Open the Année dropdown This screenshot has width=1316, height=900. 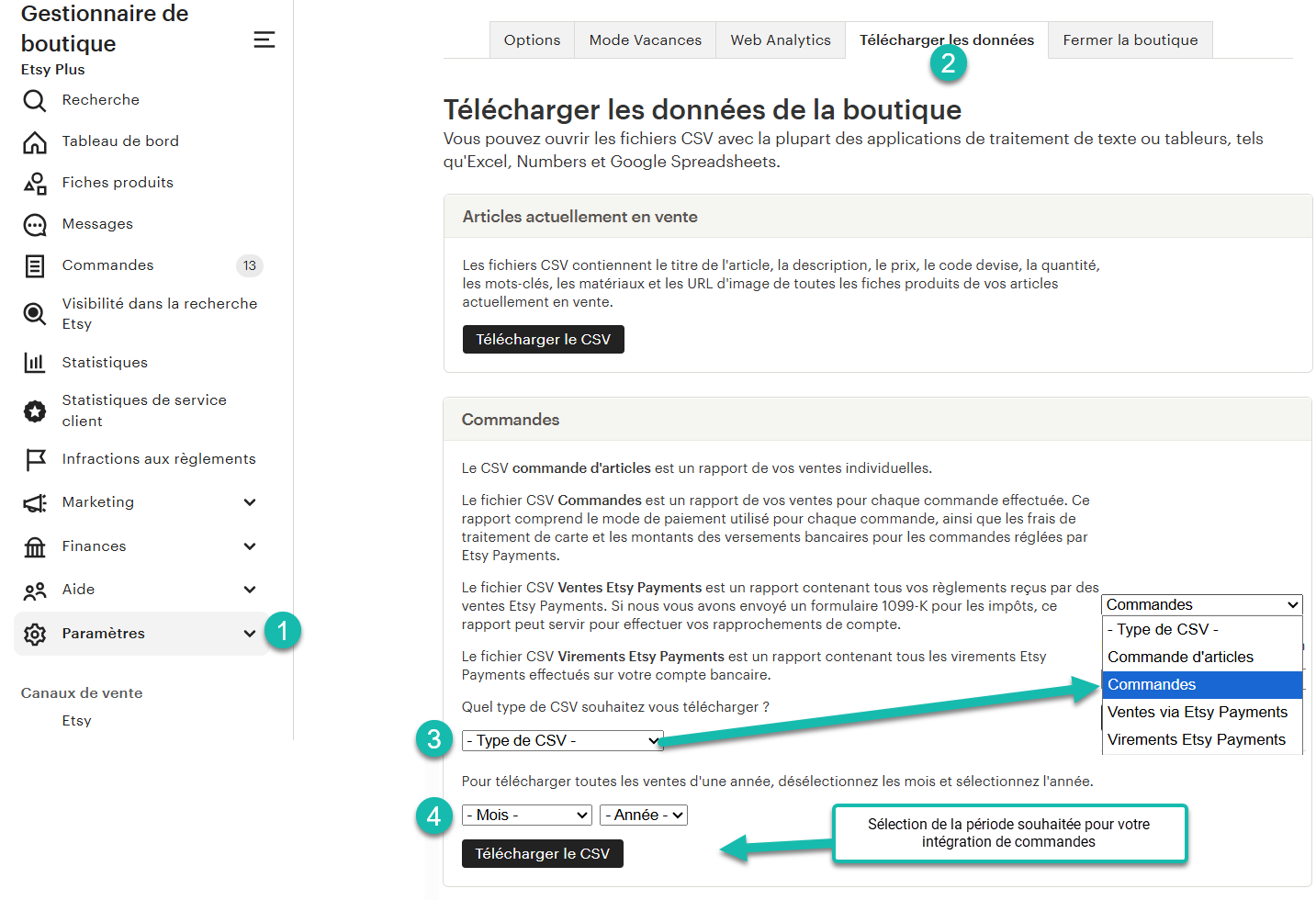(644, 815)
